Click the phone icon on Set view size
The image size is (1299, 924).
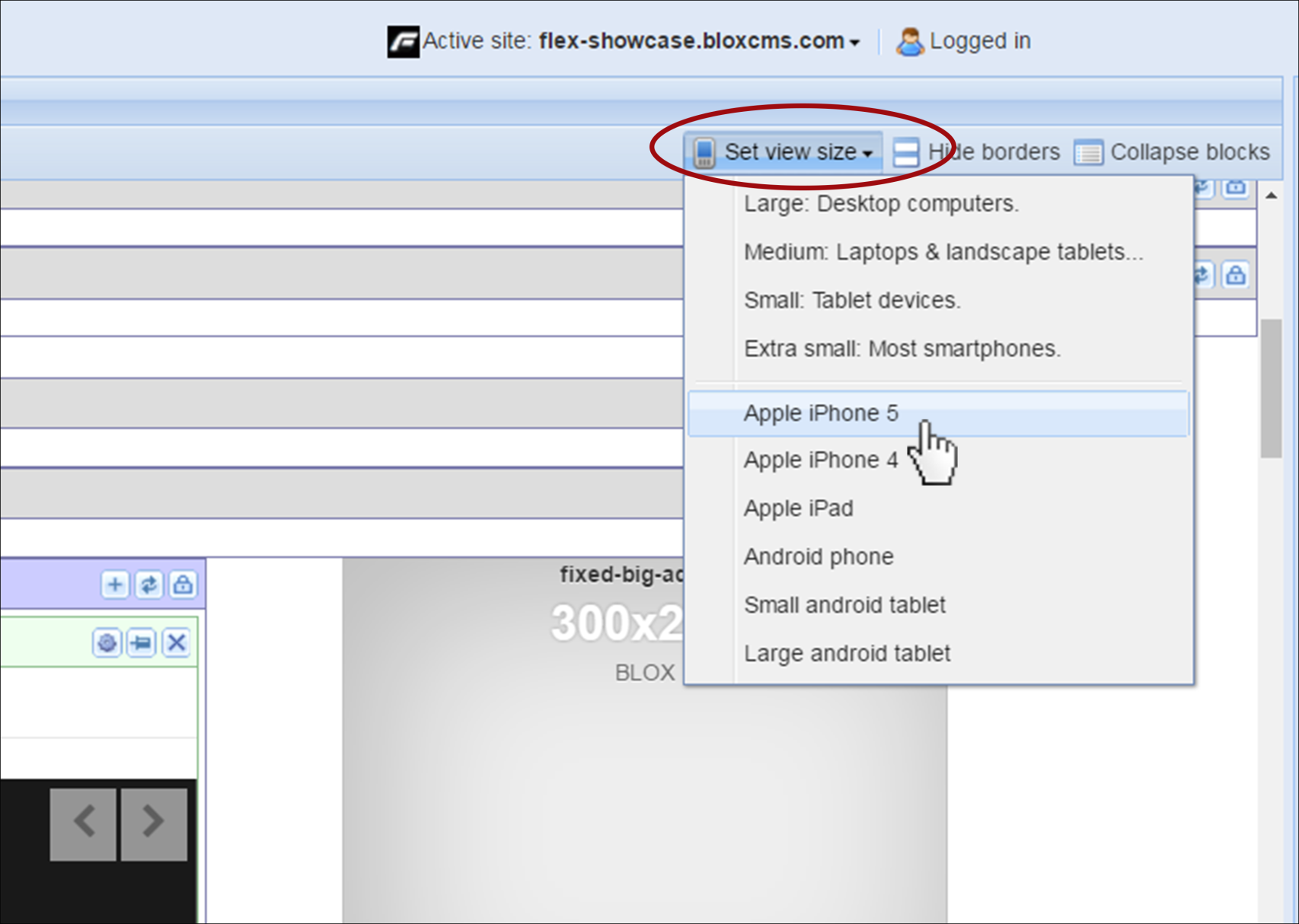(x=704, y=152)
